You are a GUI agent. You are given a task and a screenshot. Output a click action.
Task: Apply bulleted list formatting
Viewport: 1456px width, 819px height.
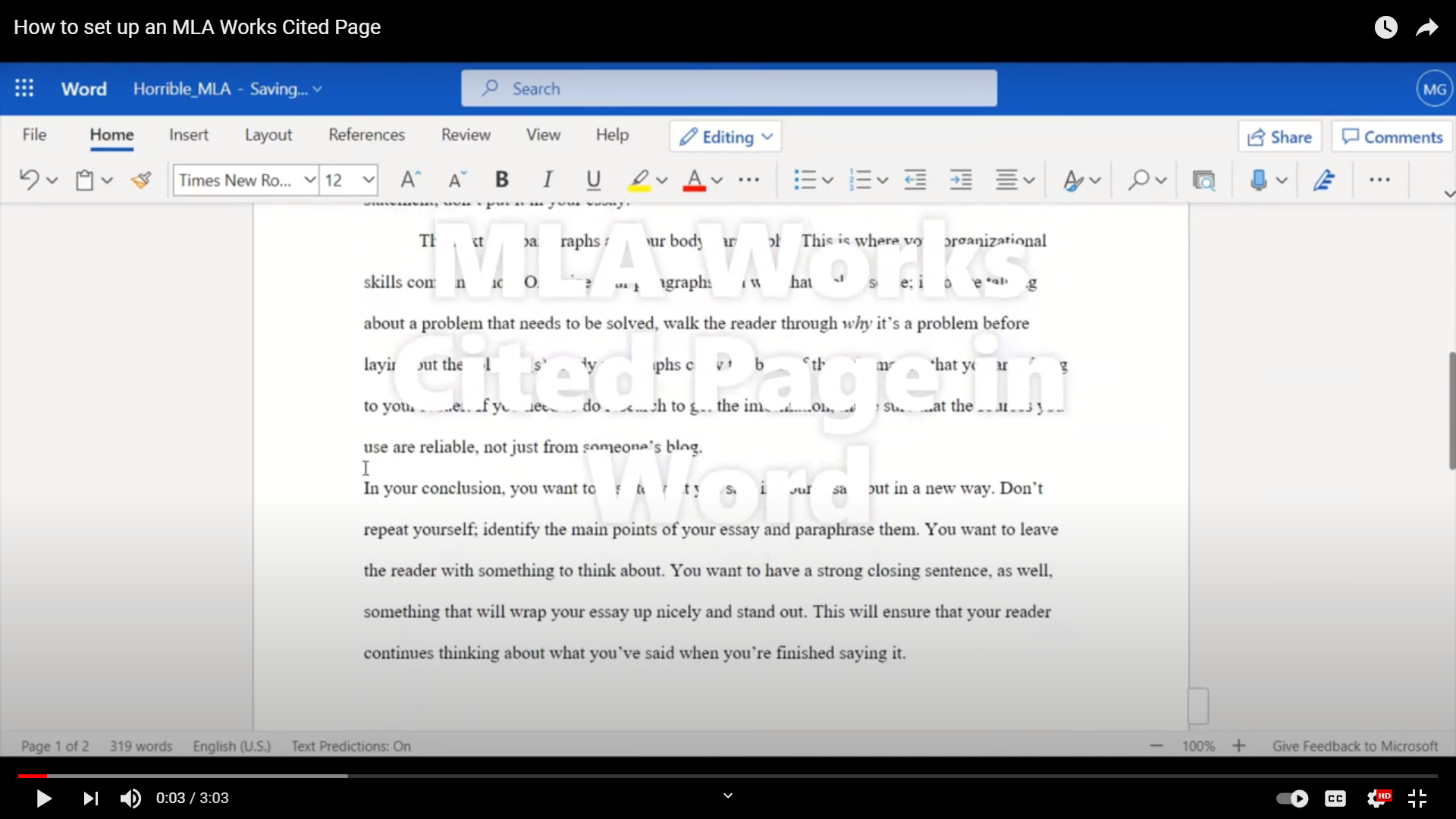(x=804, y=180)
